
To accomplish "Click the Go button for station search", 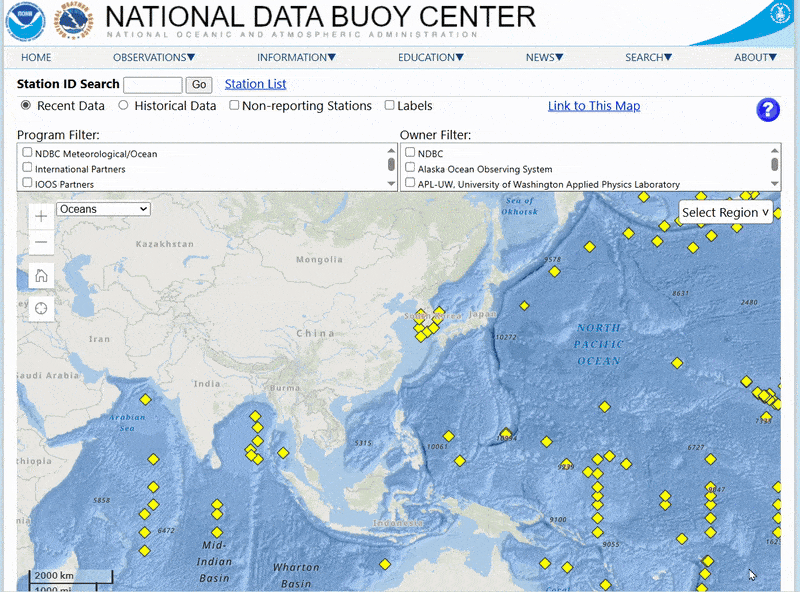I will tap(199, 85).
